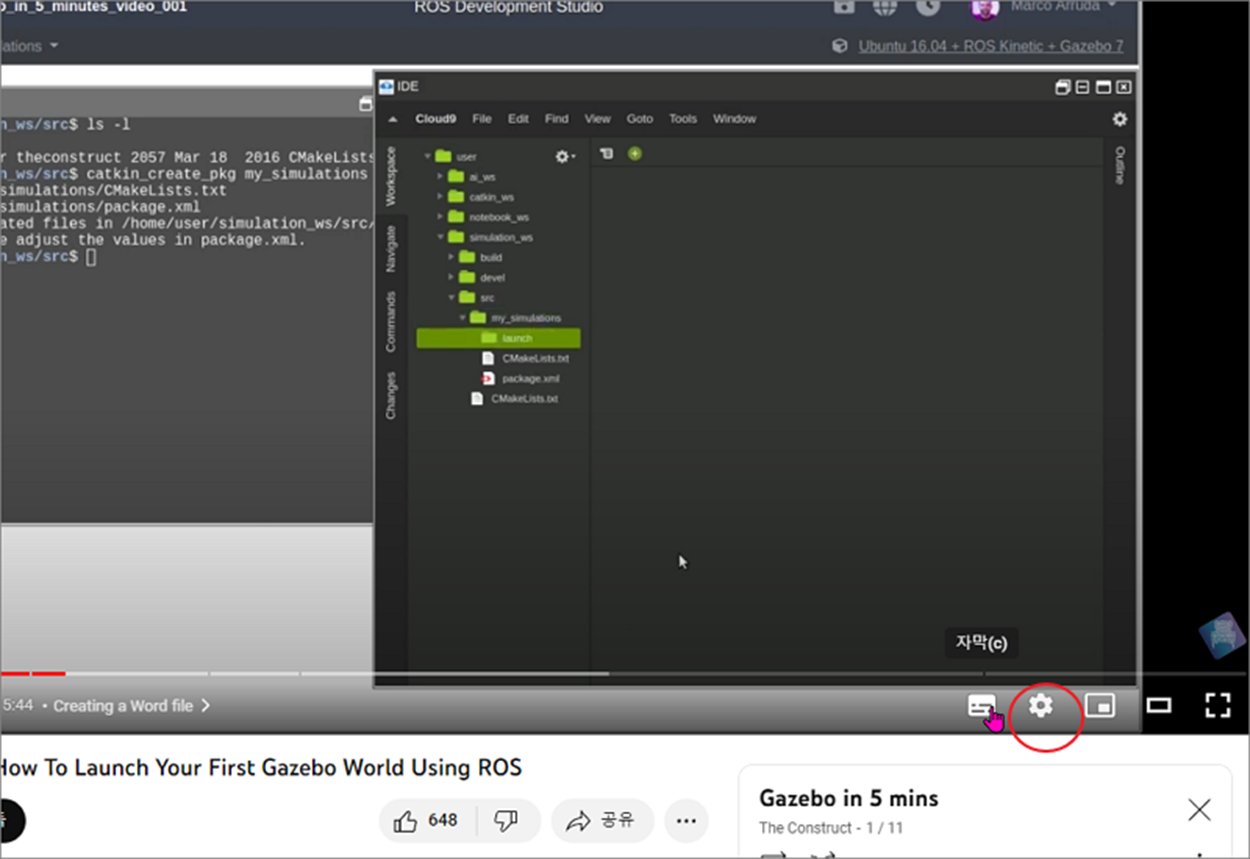Click the terminal line with catkin_create_pkg
The width and height of the screenshot is (1250, 859).
point(185,174)
